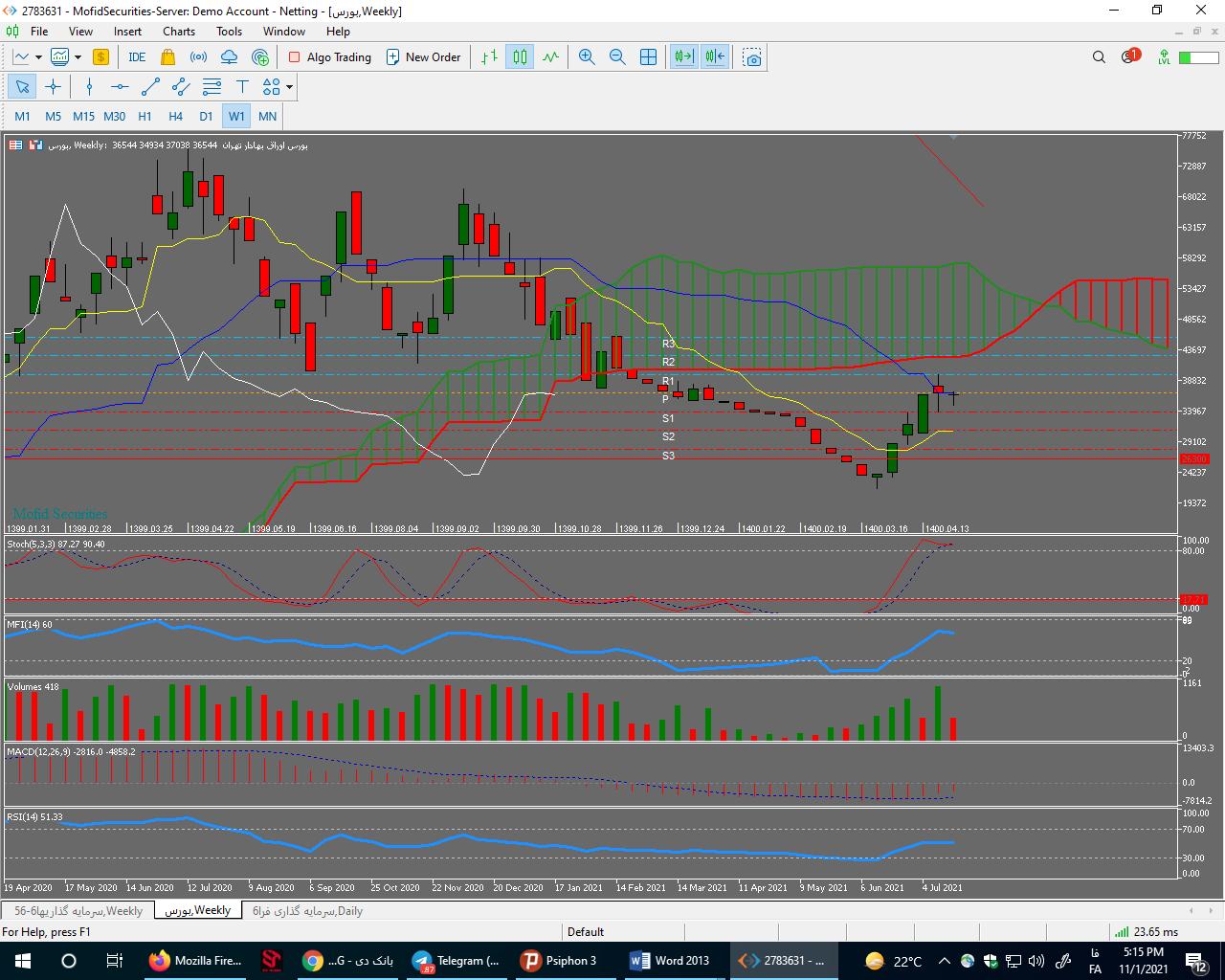Screen dimensions: 1225x980
Task: Switch to the Daily chart tab
Action: tap(307, 911)
